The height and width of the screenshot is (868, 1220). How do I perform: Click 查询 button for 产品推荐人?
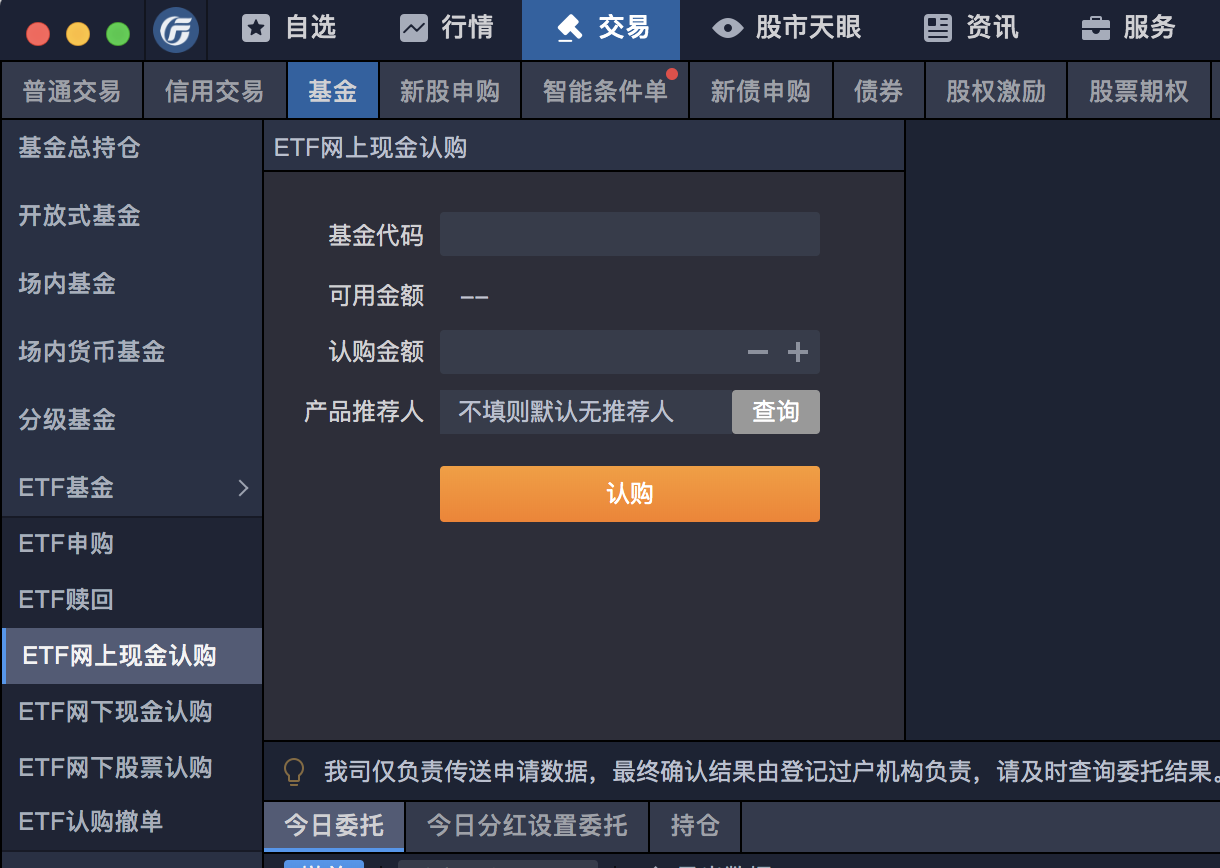click(775, 412)
